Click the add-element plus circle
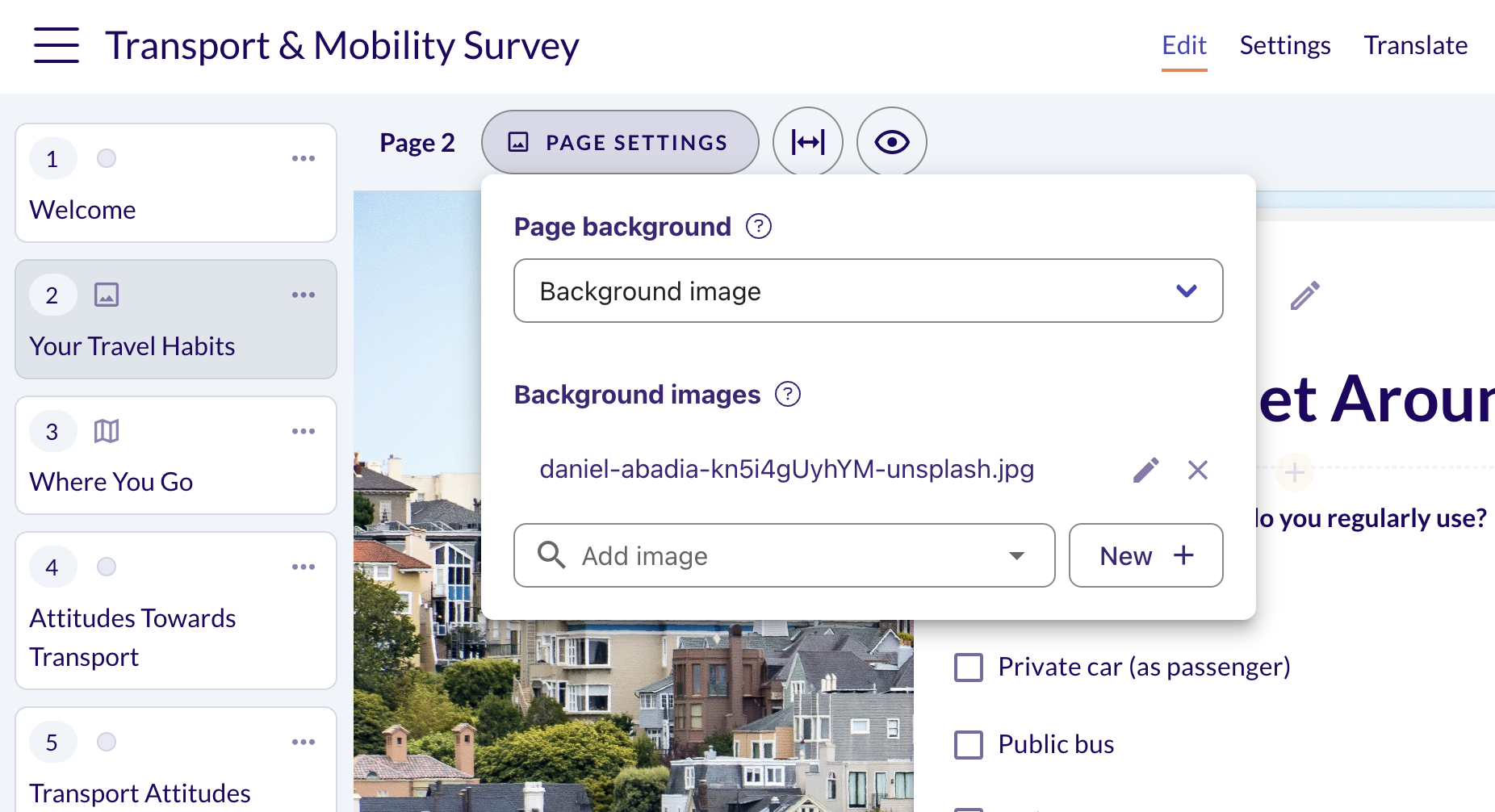The image size is (1495, 812). click(x=1295, y=472)
